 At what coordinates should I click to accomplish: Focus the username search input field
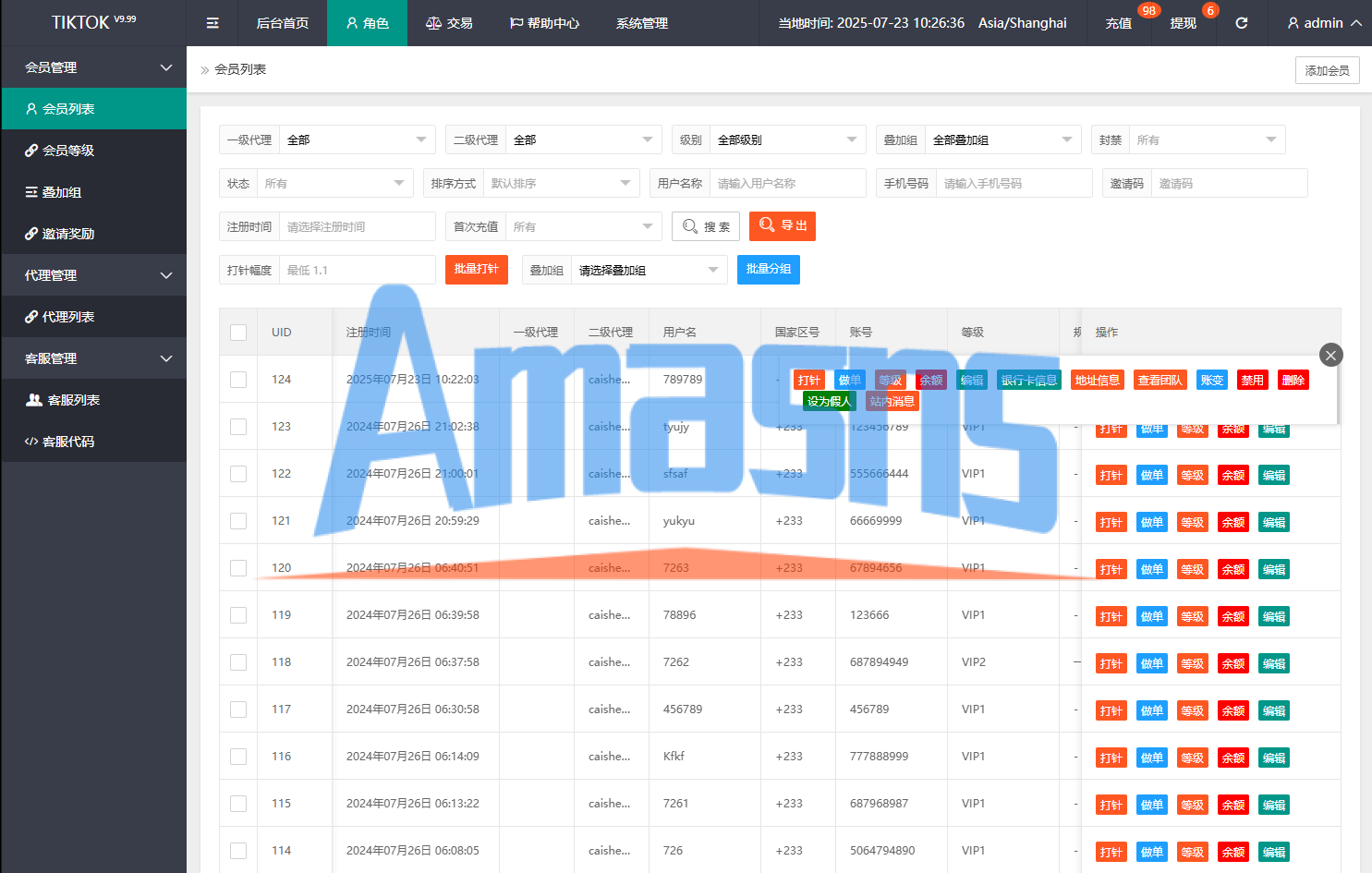pos(787,184)
